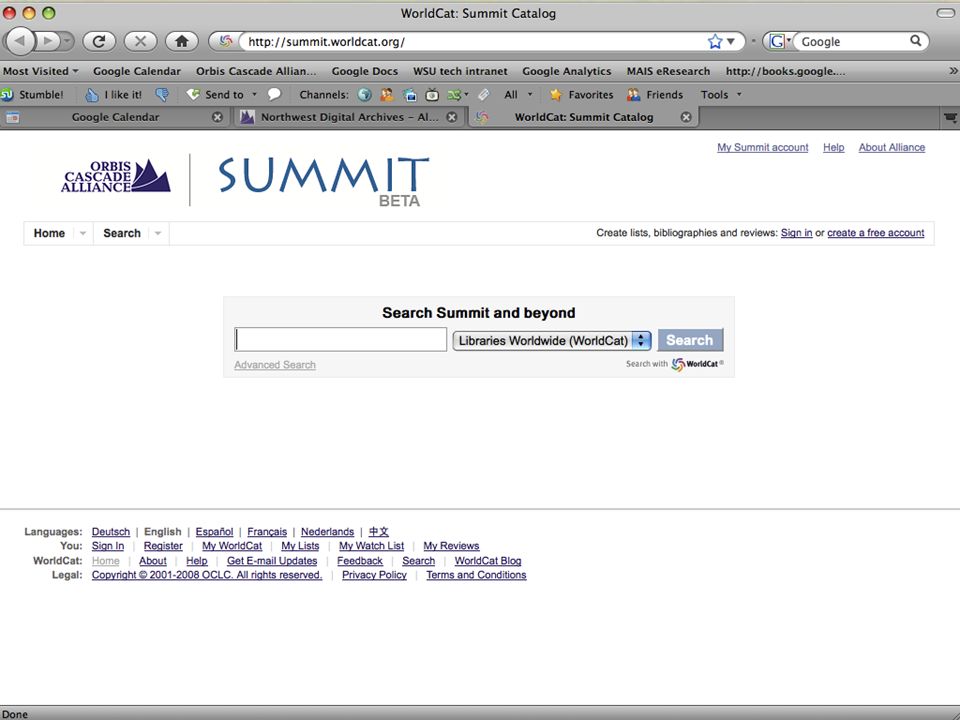960x720 pixels.
Task: Switch language to Deutsch
Action: [111, 531]
